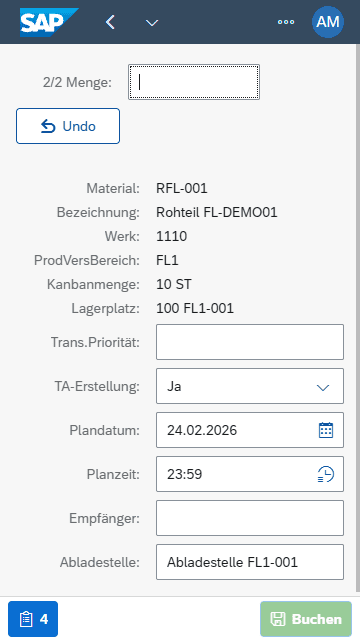Focus the Empfänger input field
The image size is (360, 640).
coord(250,518)
